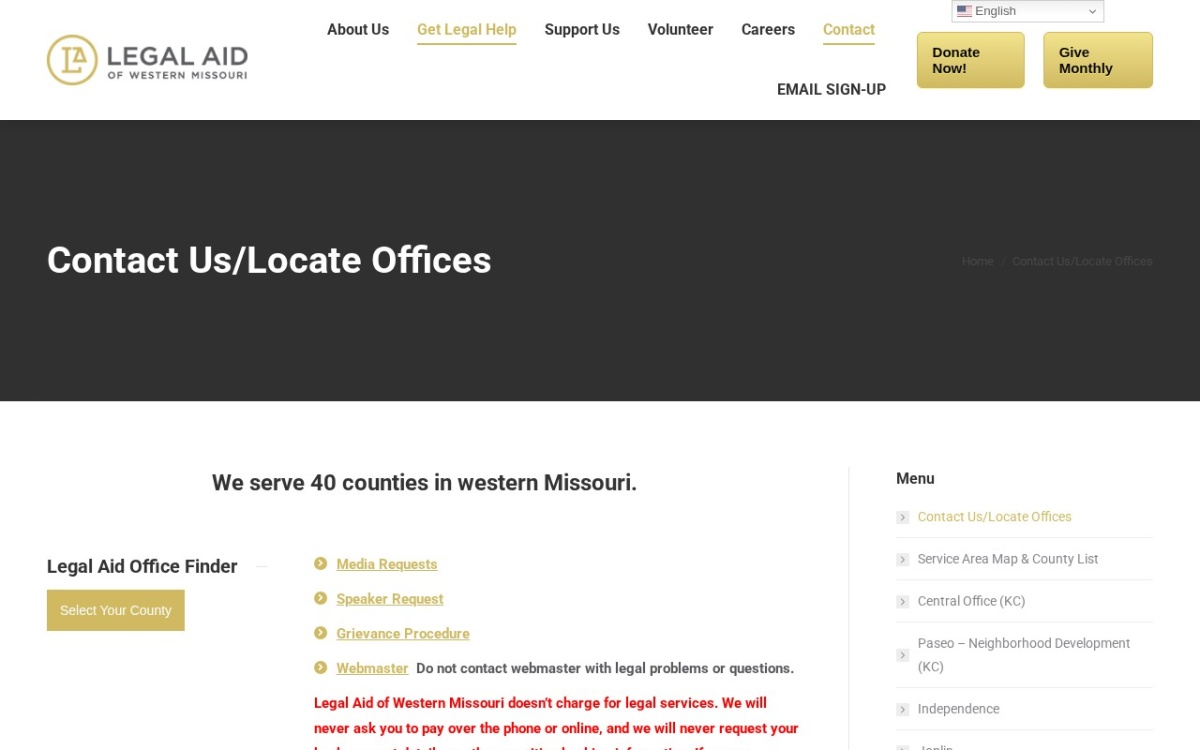Click the US flag icon in language selector
The height and width of the screenshot is (750, 1200).
click(964, 11)
